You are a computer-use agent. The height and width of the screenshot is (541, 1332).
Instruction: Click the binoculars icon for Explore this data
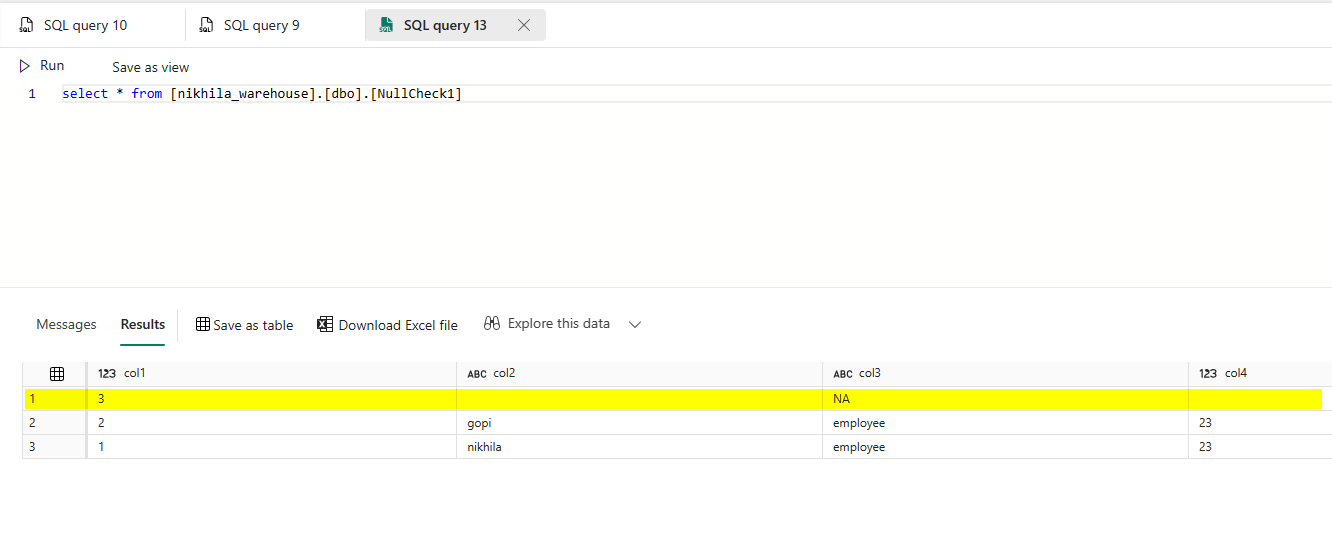[x=491, y=323]
